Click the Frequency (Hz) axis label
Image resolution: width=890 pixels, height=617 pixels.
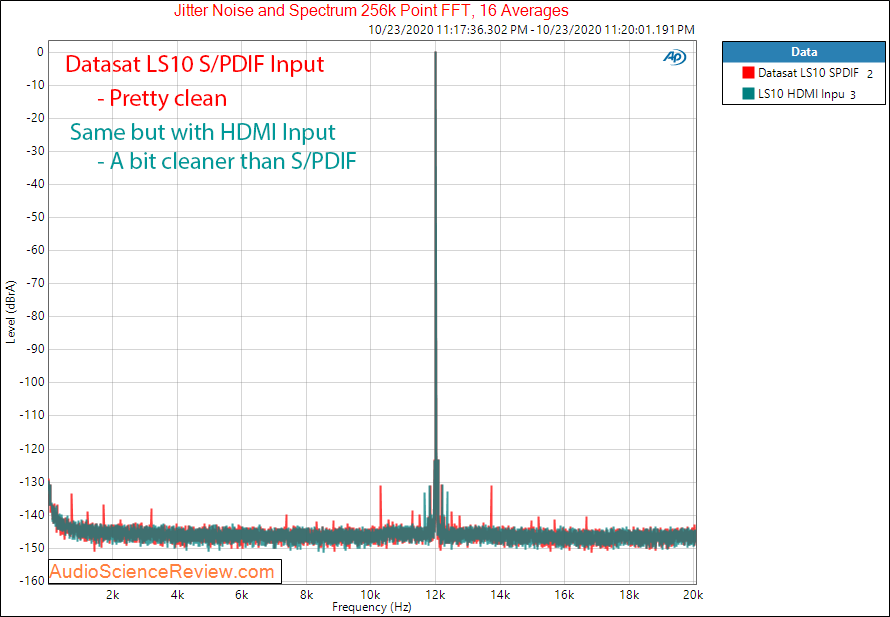click(371, 607)
